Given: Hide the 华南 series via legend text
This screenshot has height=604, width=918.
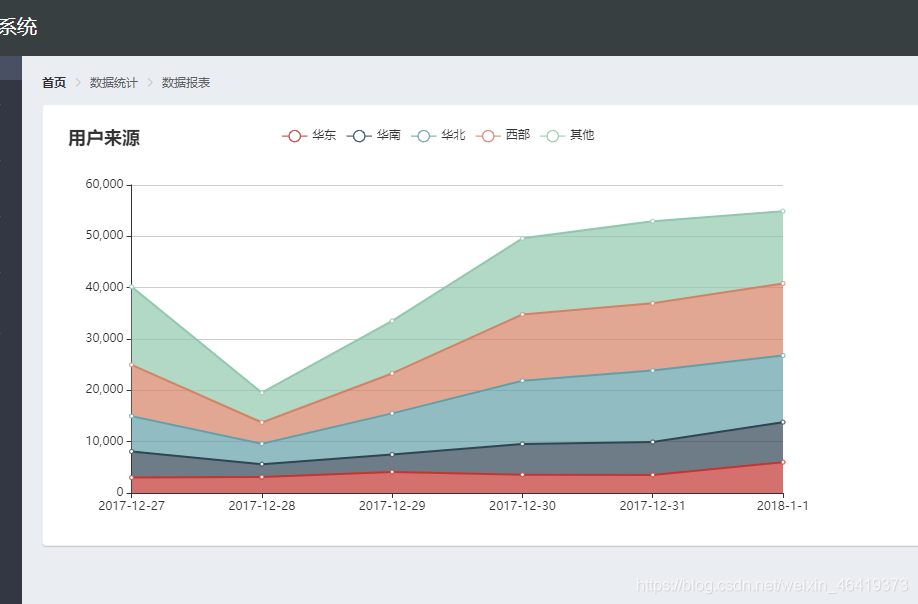Looking at the screenshot, I should [389, 135].
